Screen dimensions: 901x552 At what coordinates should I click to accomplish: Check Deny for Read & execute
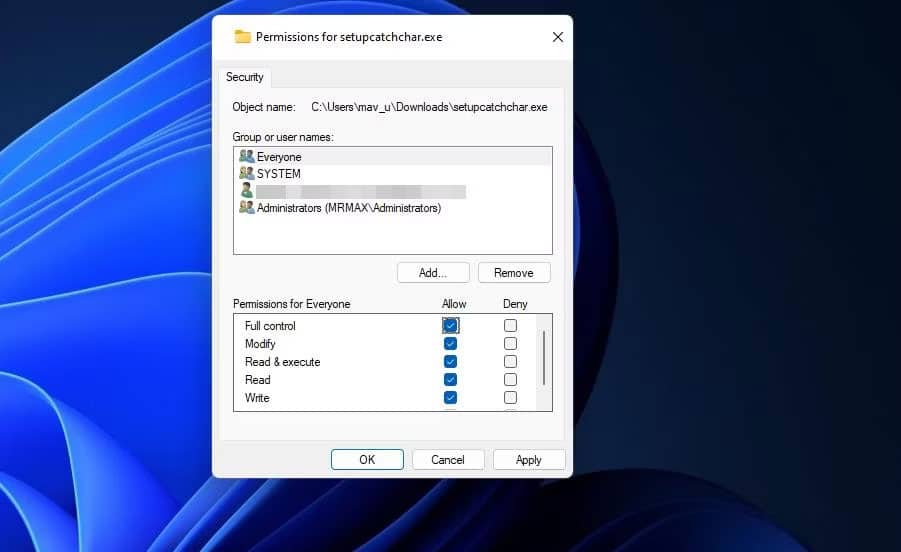[x=510, y=361]
